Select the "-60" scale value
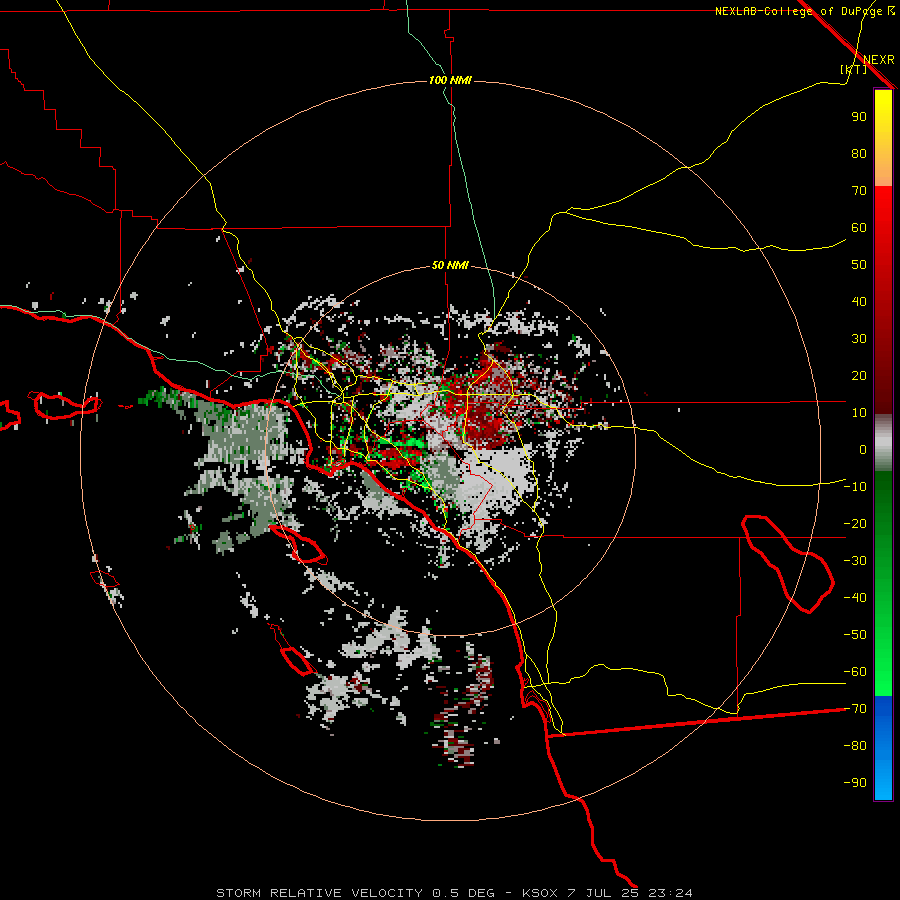Screen dimensions: 900x900 pos(855,672)
